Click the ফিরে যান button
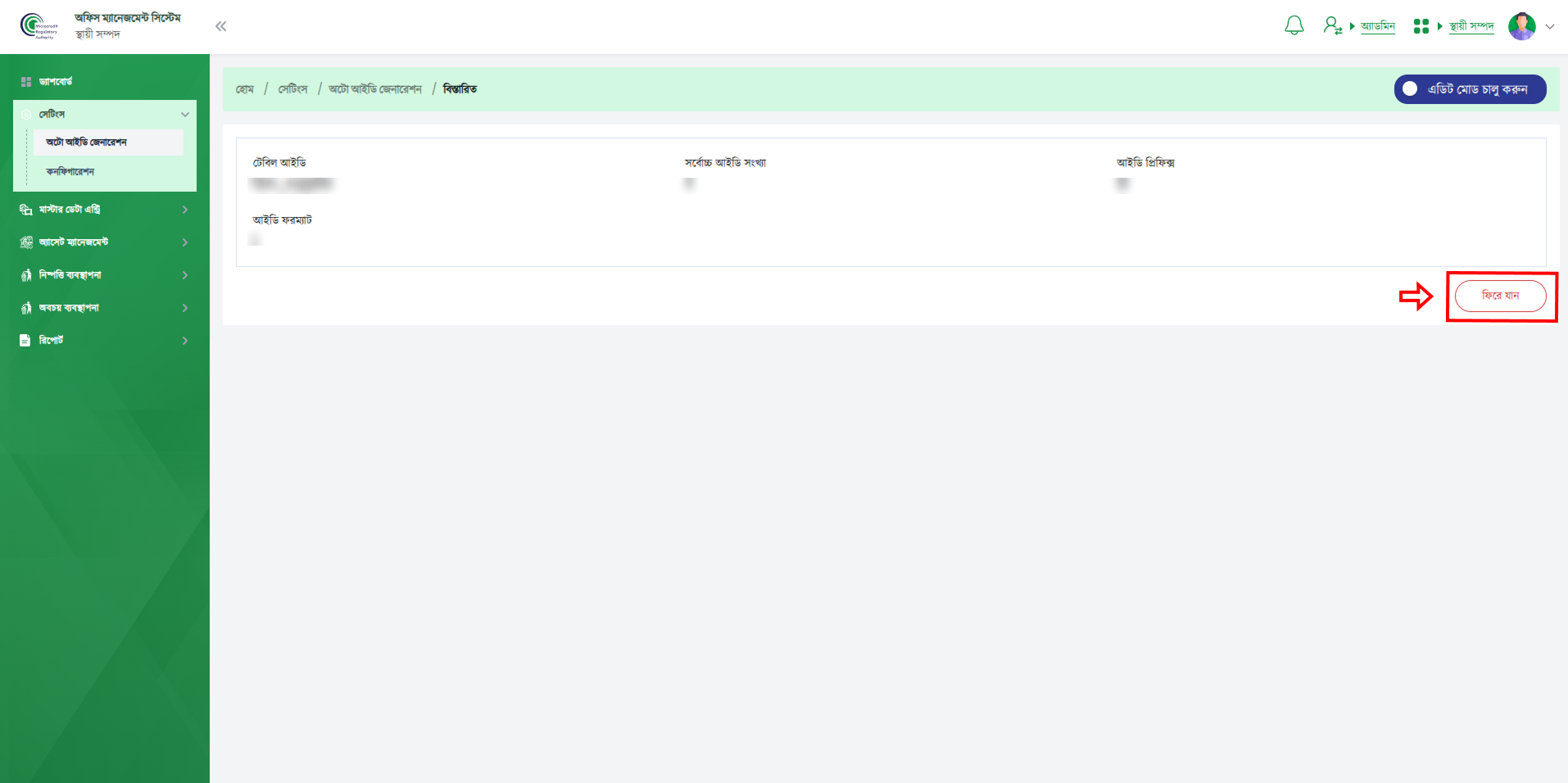The image size is (1568, 783). click(1500, 296)
